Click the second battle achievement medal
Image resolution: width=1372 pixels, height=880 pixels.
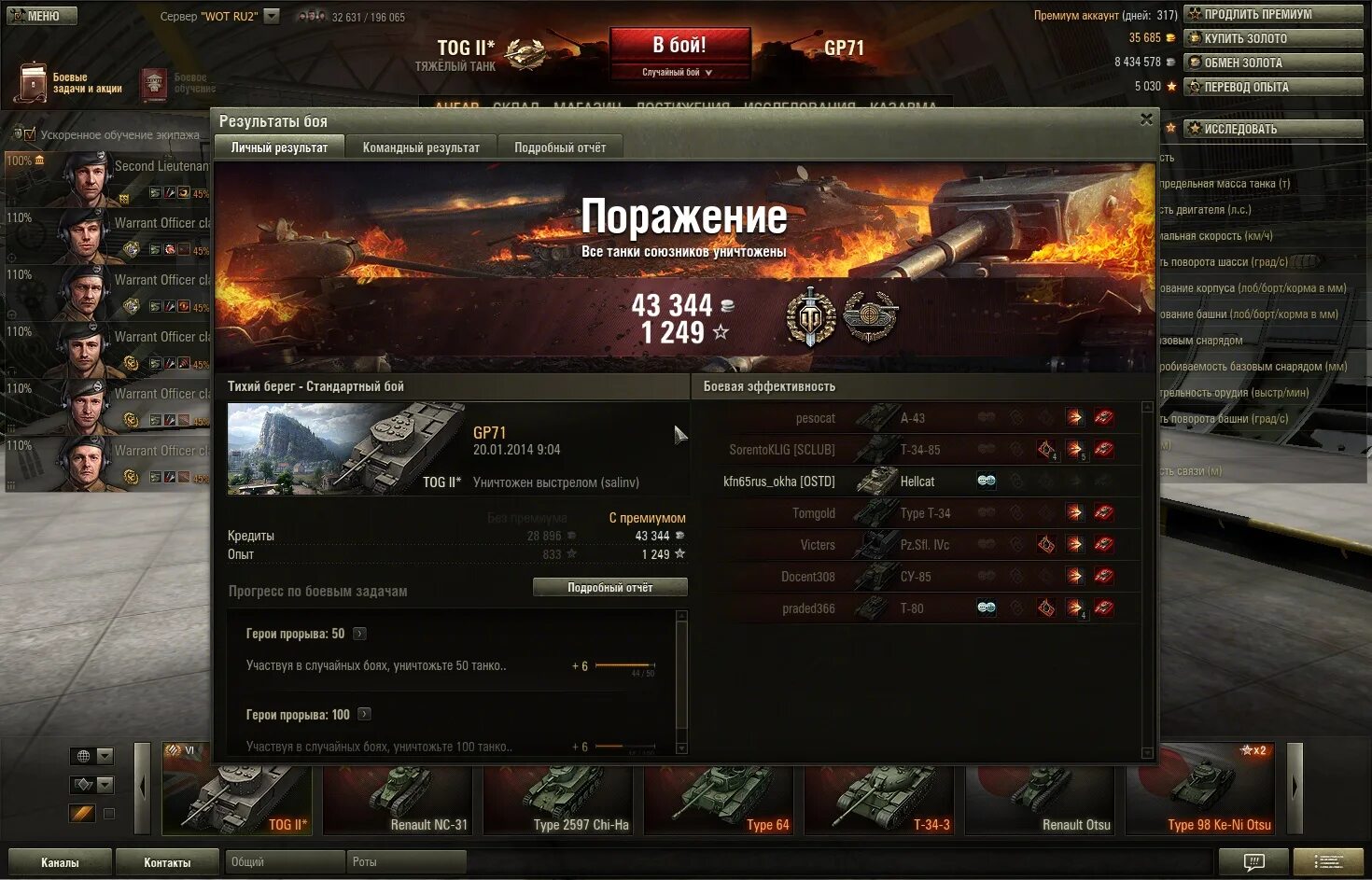[x=870, y=316]
